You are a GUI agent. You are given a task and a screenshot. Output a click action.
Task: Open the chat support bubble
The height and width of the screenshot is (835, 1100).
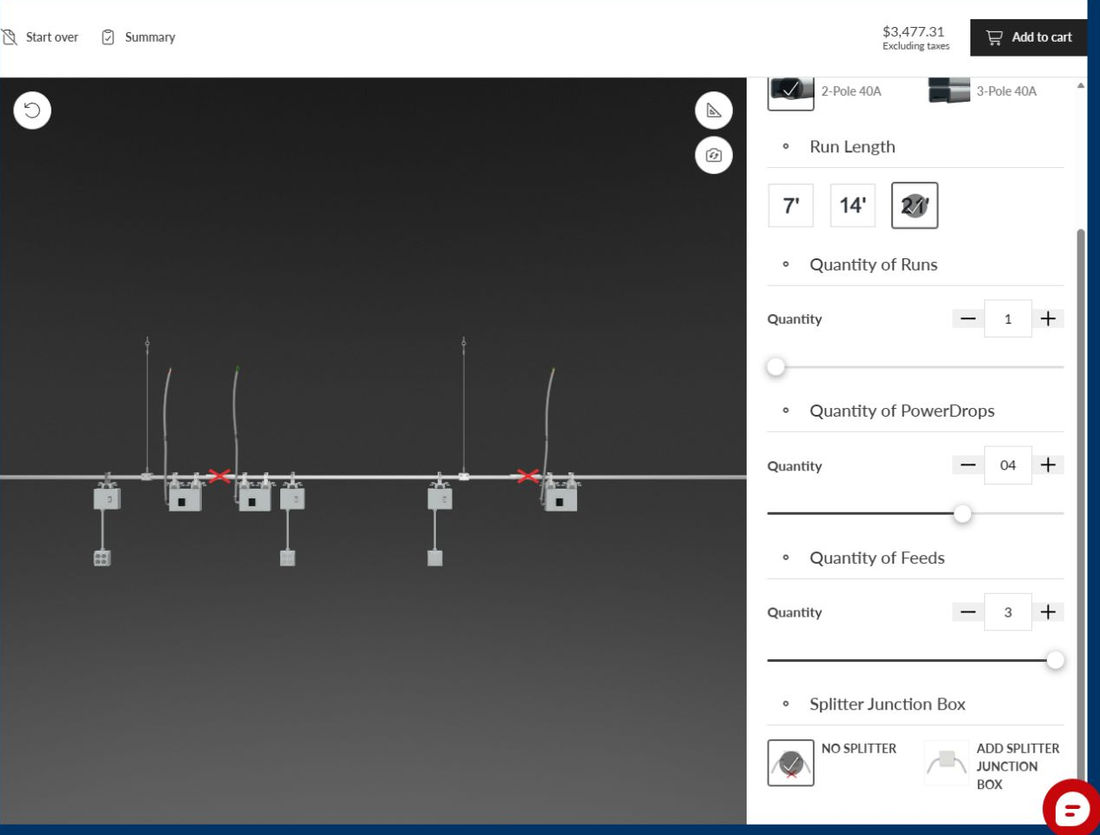pos(1071,808)
